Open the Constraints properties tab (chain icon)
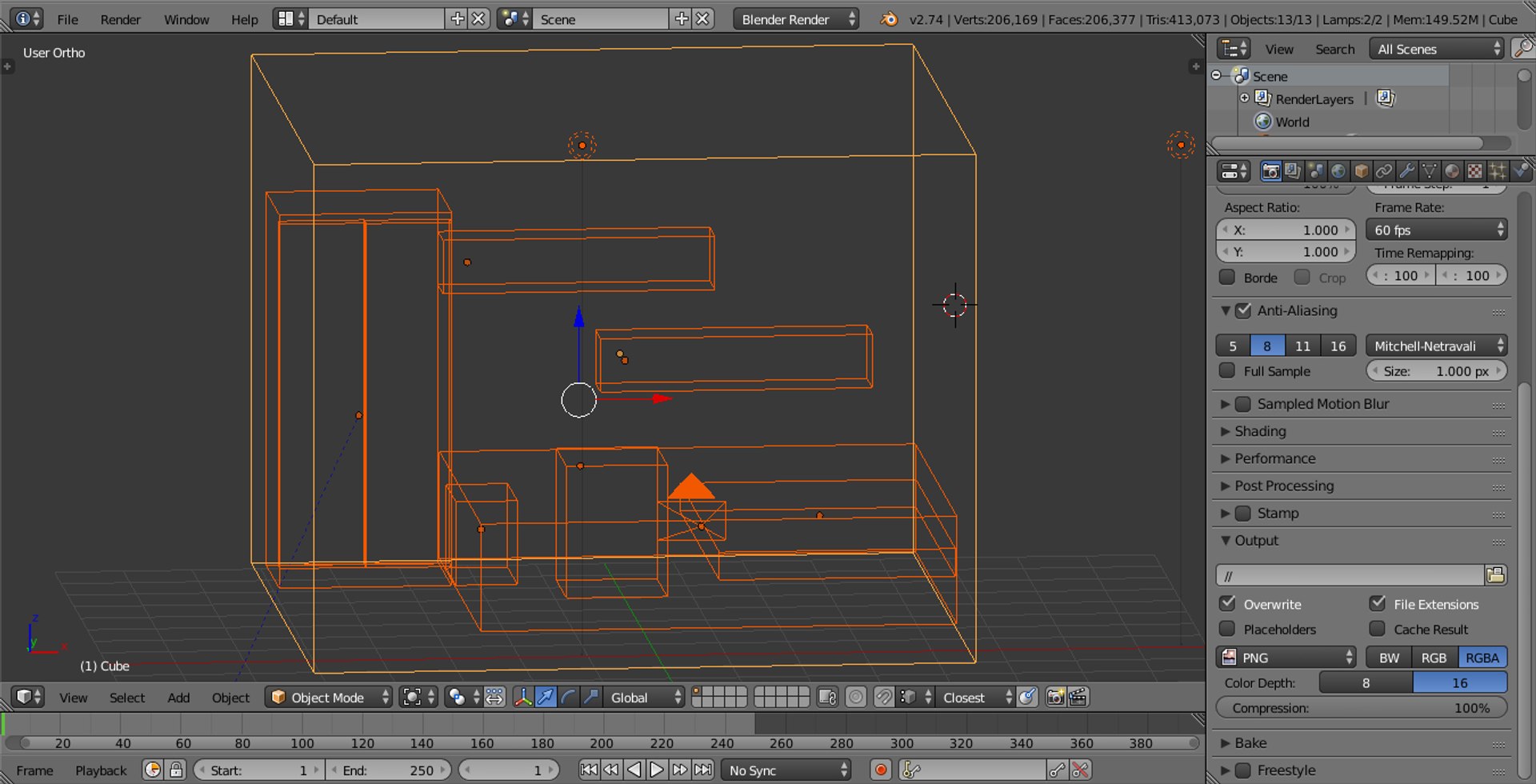Image resolution: width=1536 pixels, height=784 pixels. tap(1383, 171)
